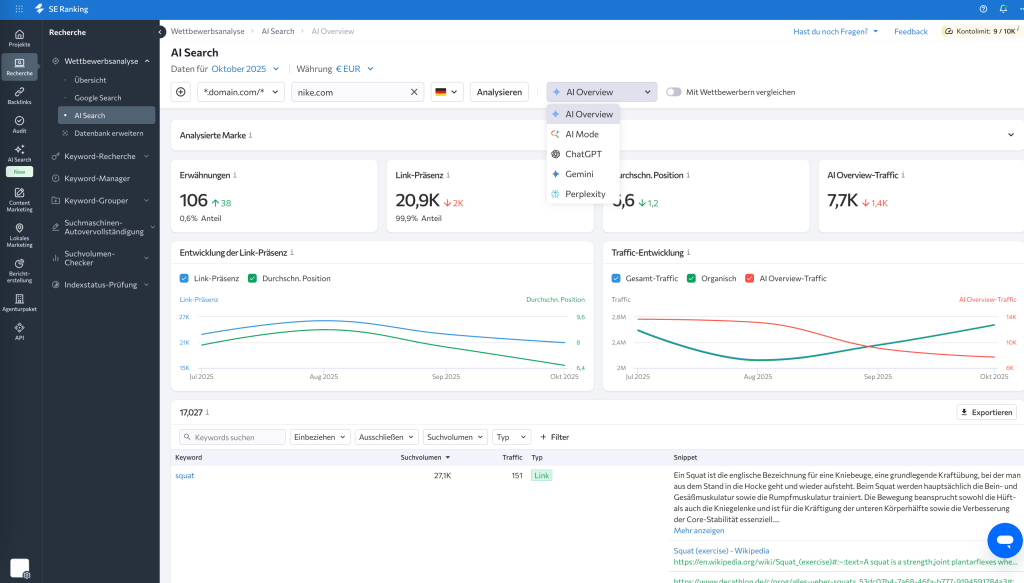Select Perplexity from the AI engine menu
1024x583 pixels.
click(585, 194)
